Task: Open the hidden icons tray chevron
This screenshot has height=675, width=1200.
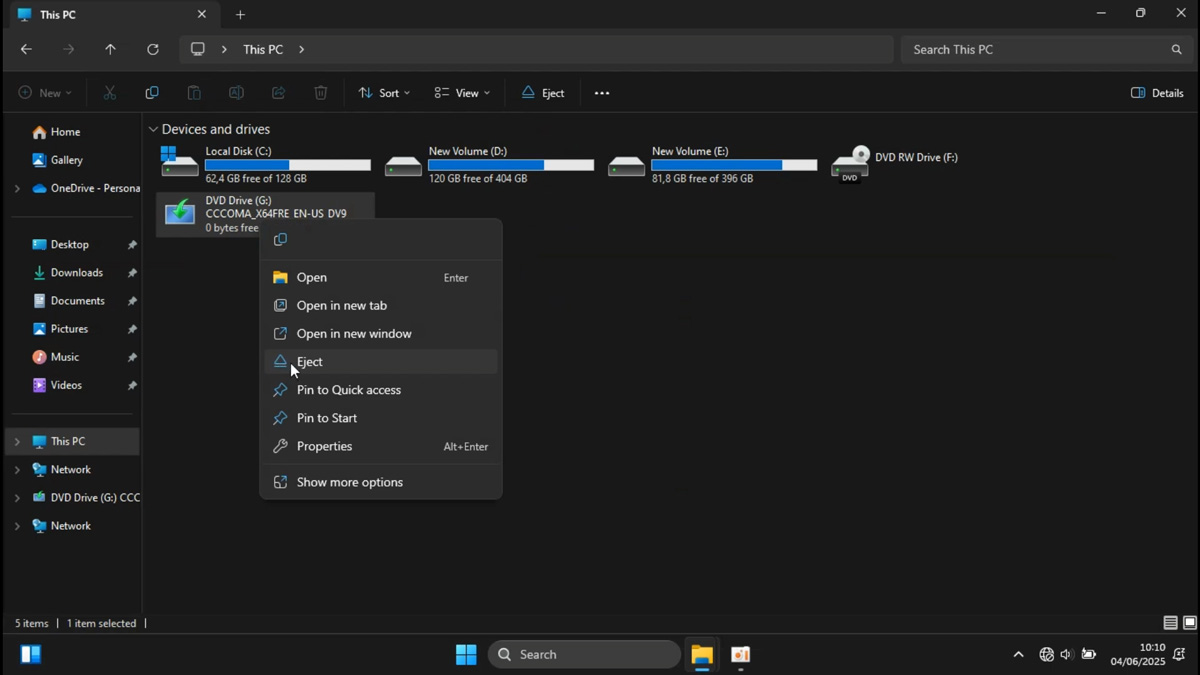Action: pyautogui.click(x=1018, y=654)
